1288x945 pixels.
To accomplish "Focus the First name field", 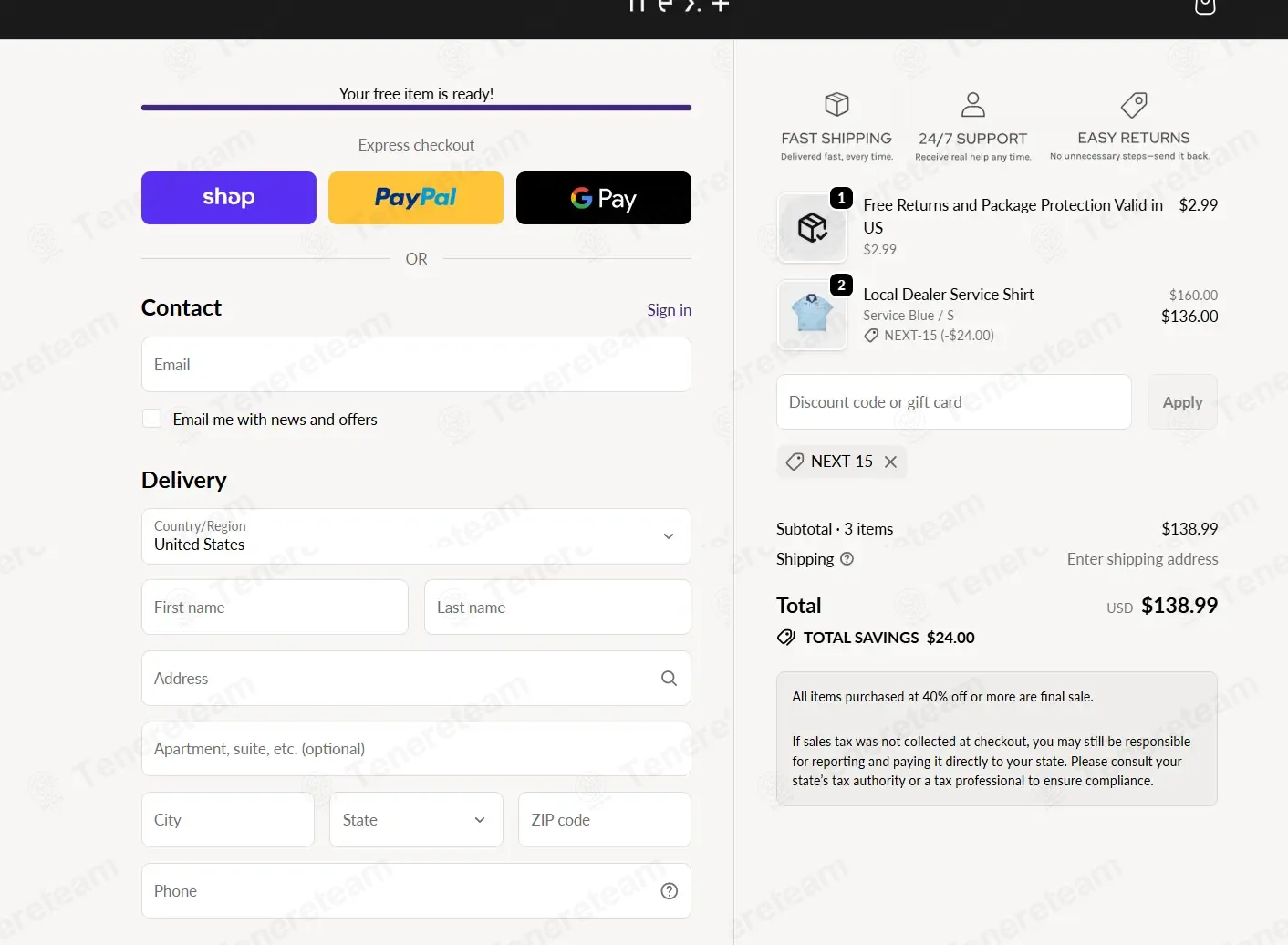I will tap(275, 607).
